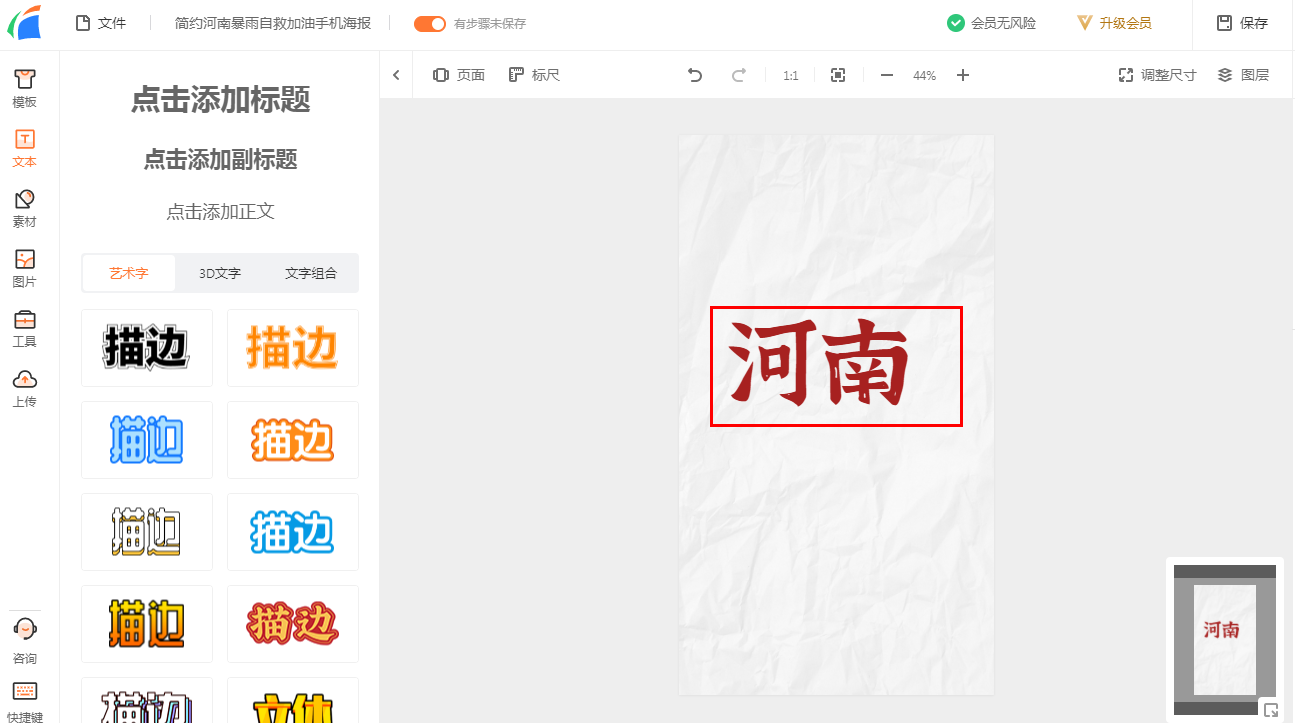The width and height of the screenshot is (1295, 723).
Task: Switch to the 3D文字 tab
Action: [x=220, y=273]
